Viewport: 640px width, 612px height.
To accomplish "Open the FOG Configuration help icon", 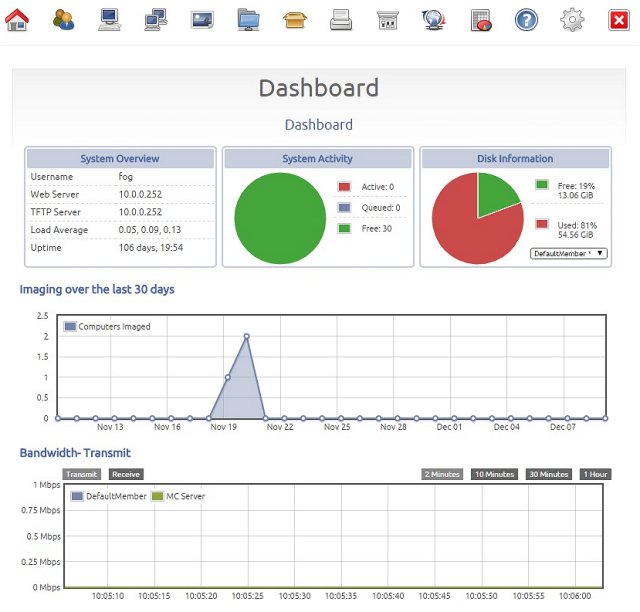I will (x=526, y=20).
